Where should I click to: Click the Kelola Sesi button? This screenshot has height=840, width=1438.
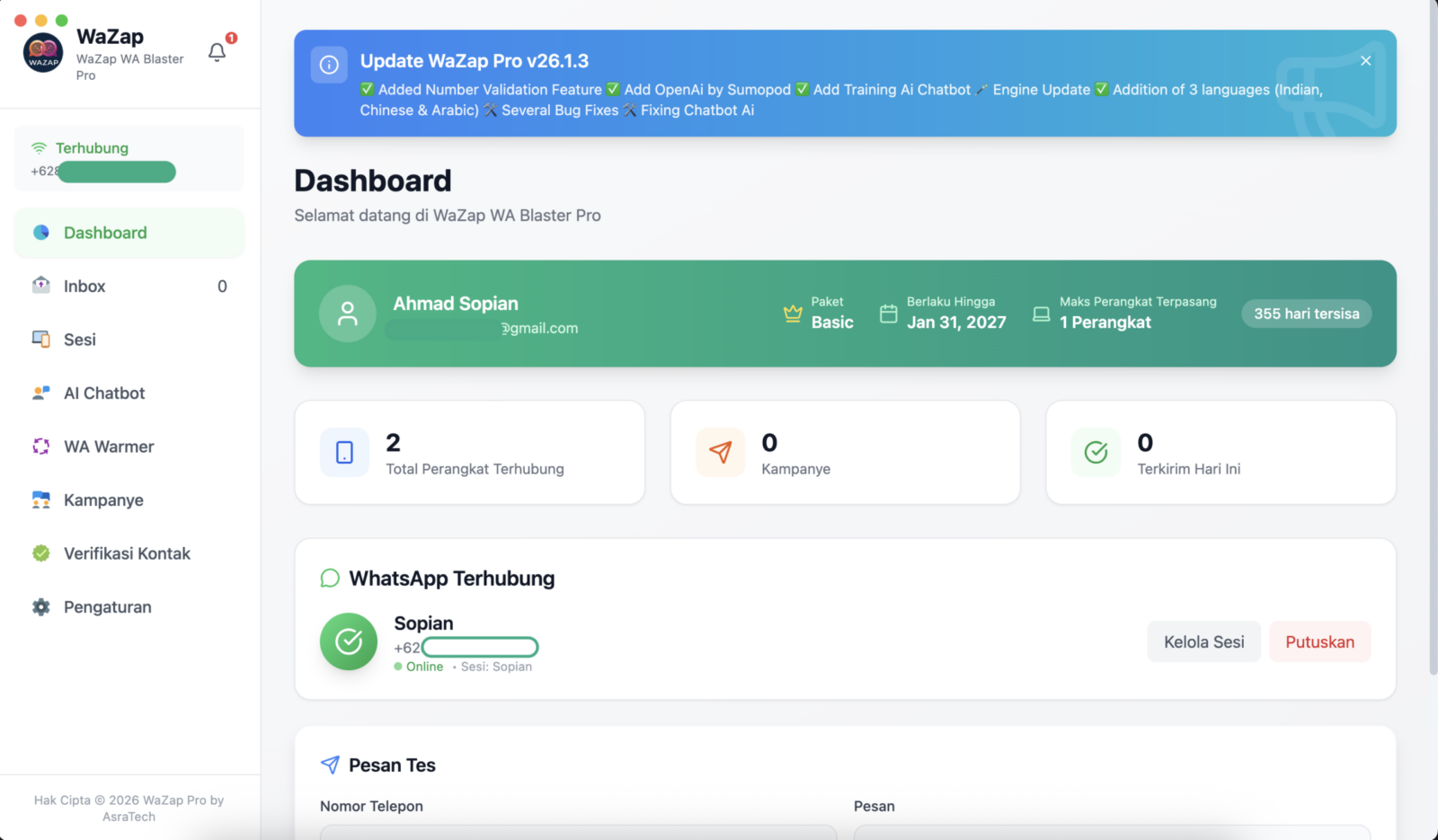pyautogui.click(x=1203, y=642)
